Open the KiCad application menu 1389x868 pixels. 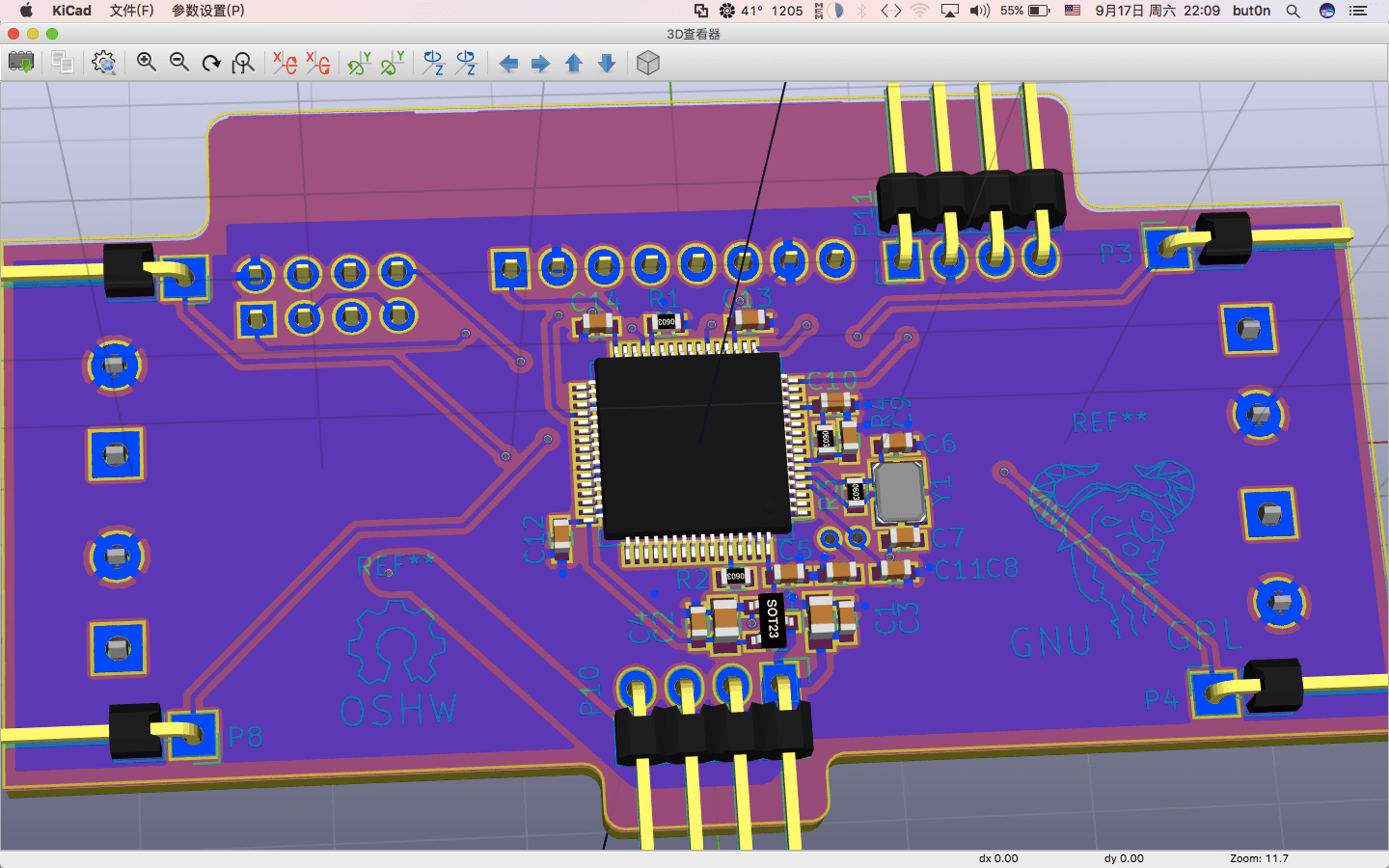coord(71,11)
